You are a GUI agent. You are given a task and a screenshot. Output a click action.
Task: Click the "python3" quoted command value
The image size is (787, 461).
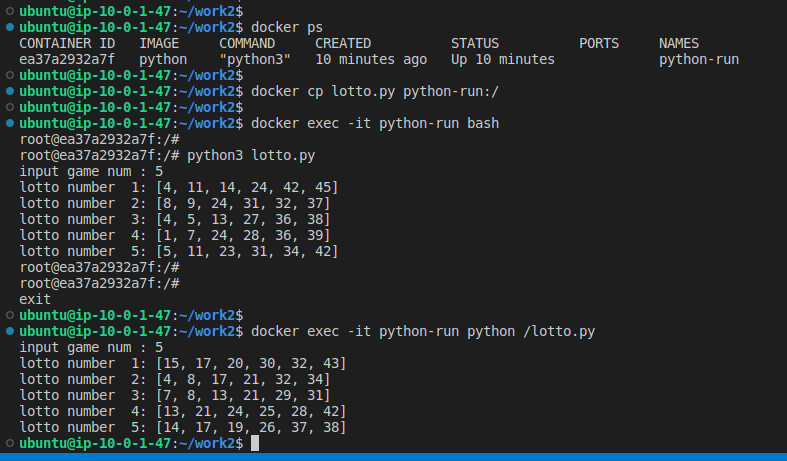coord(255,59)
